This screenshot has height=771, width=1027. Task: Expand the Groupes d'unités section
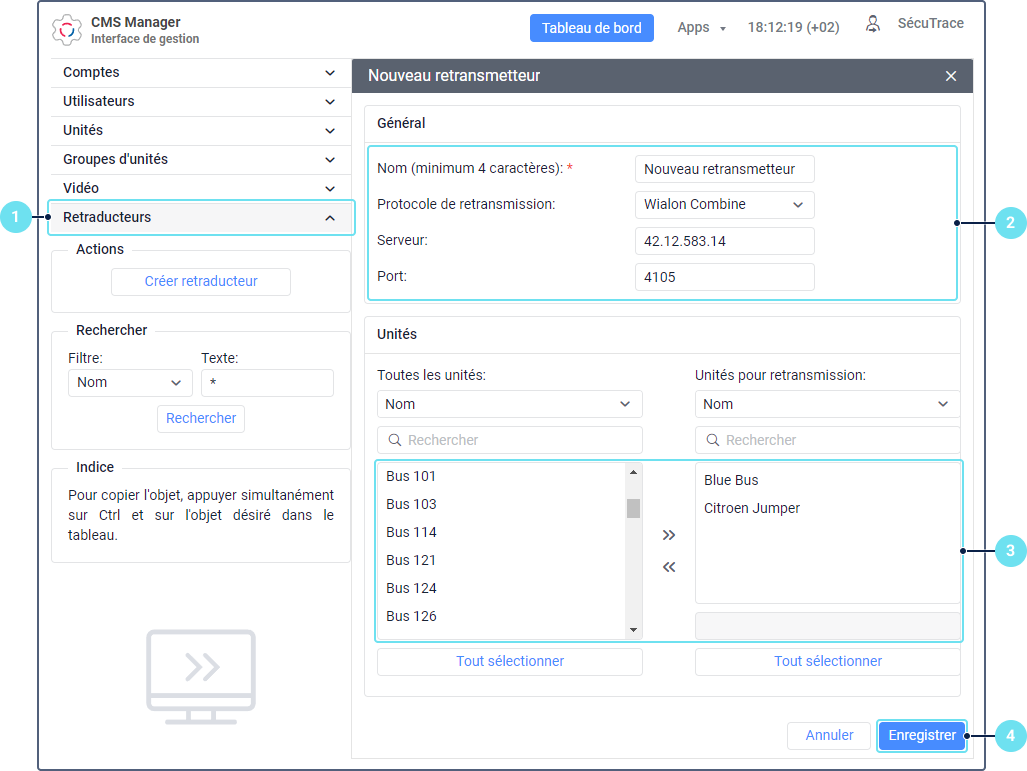coord(200,160)
